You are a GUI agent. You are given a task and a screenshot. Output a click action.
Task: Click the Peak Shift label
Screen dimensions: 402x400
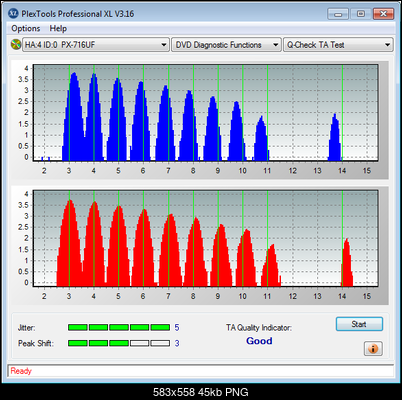click(x=36, y=343)
